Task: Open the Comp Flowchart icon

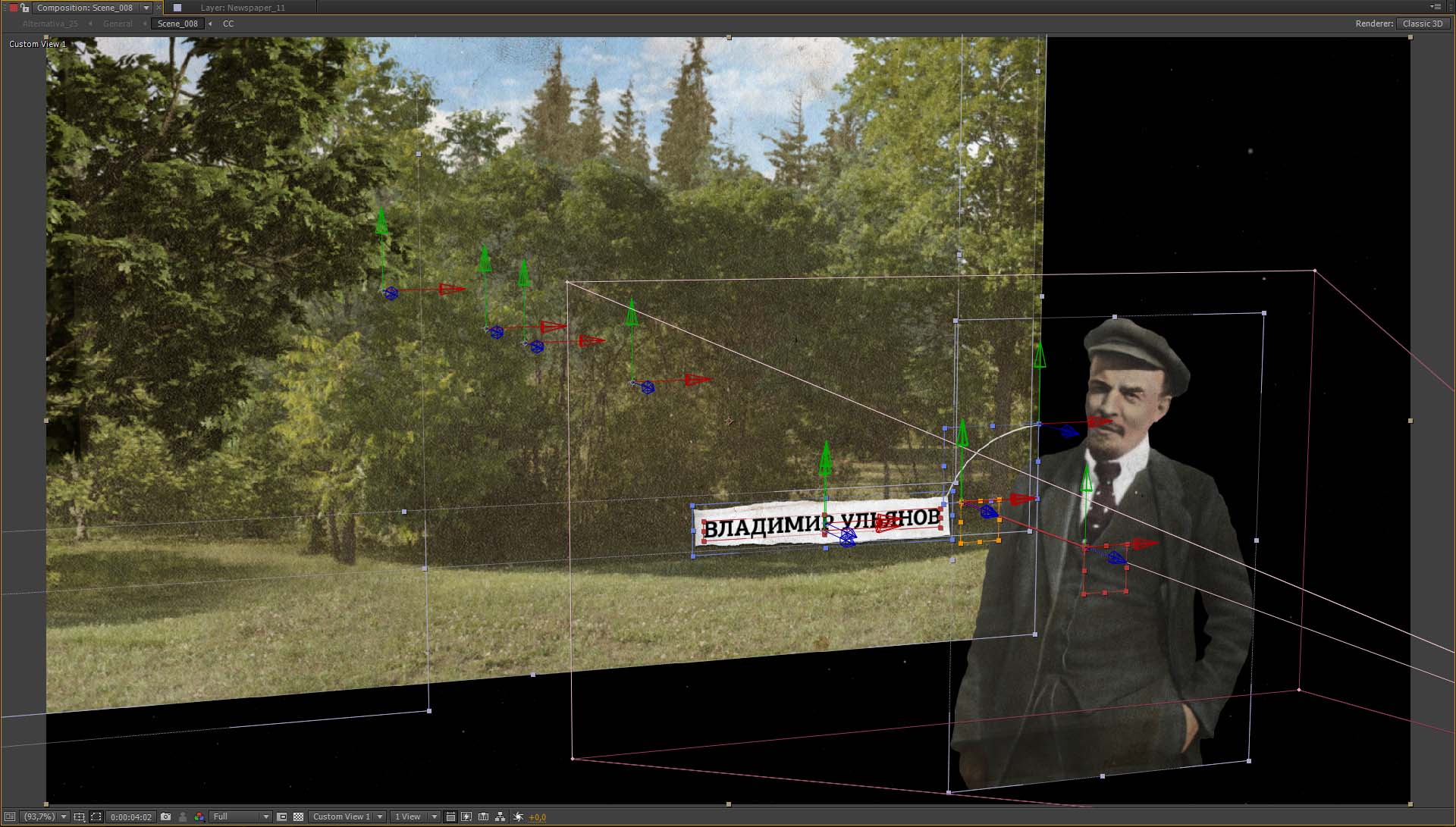Action: pos(500,816)
